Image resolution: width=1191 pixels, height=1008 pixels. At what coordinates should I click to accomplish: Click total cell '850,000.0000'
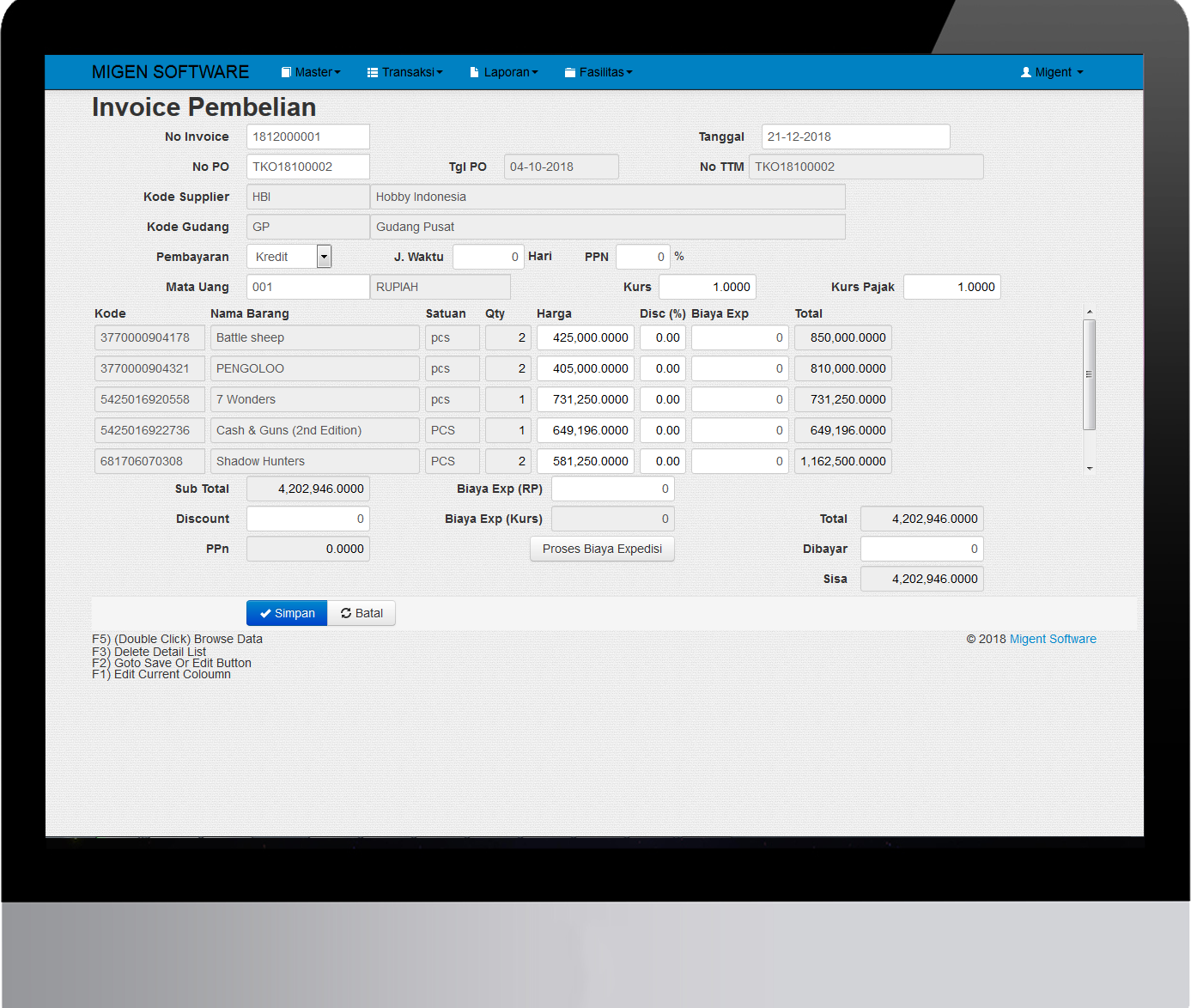tap(843, 337)
